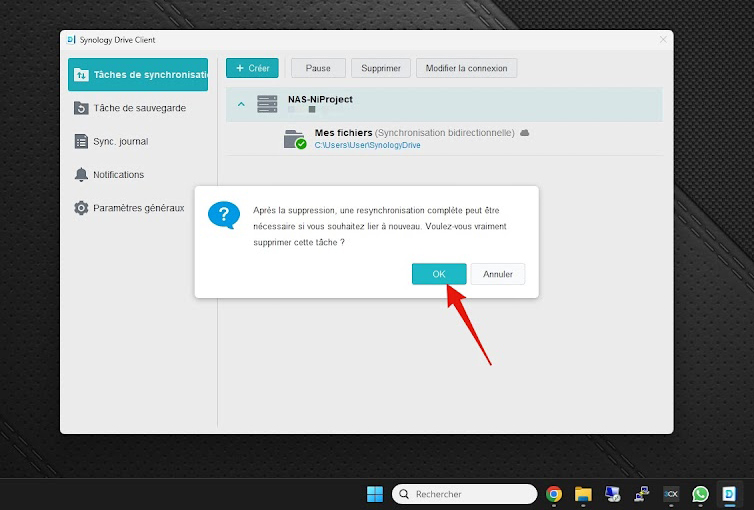The width and height of the screenshot is (754, 510).
Task: Open WhatsApp from the taskbar
Action: point(700,494)
